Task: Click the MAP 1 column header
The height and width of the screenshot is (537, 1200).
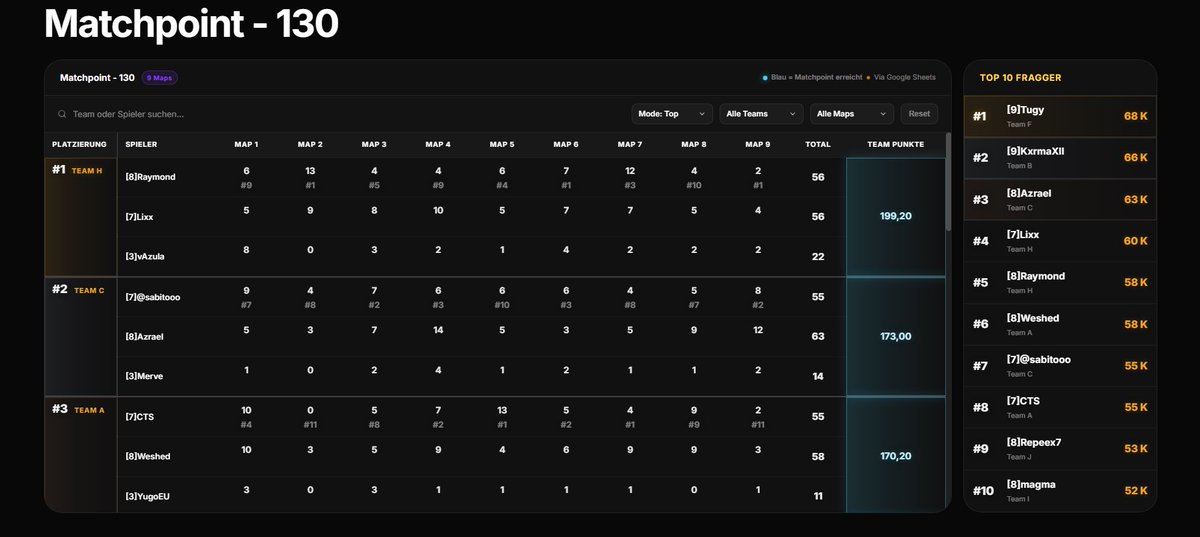Action: click(x=246, y=145)
